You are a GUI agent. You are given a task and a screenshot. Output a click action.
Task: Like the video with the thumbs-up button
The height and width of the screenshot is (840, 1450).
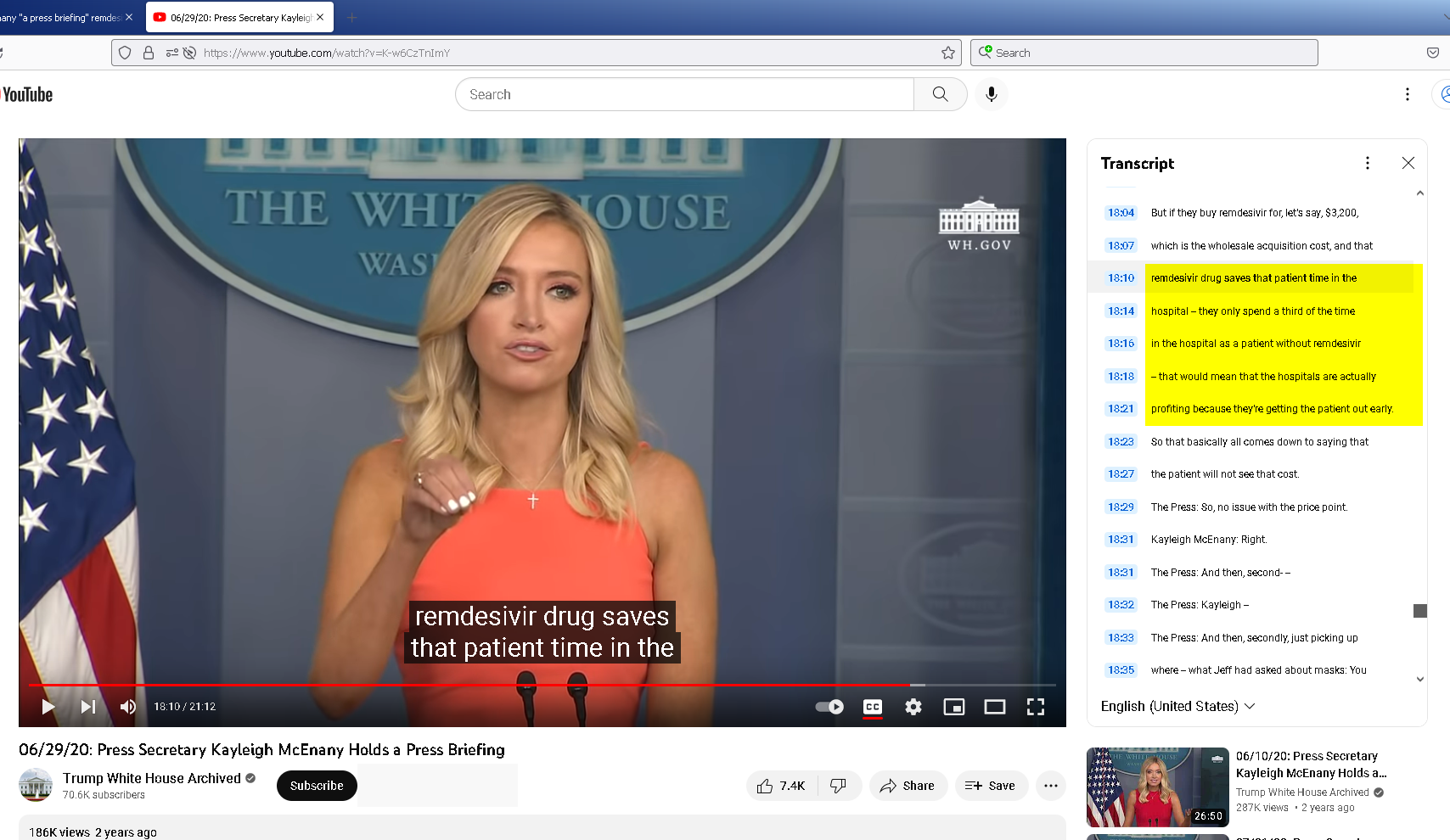[x=782, y=786]
